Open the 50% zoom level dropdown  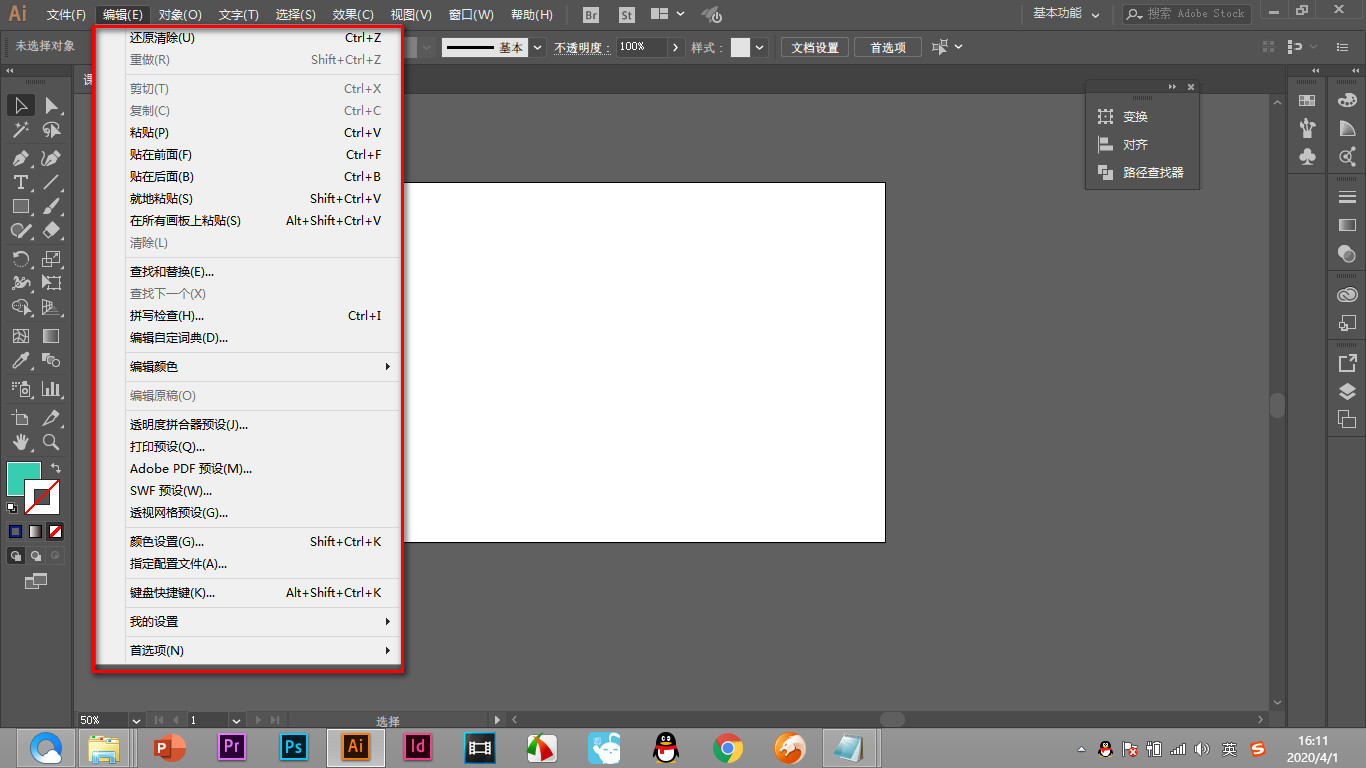click(135, 720)
